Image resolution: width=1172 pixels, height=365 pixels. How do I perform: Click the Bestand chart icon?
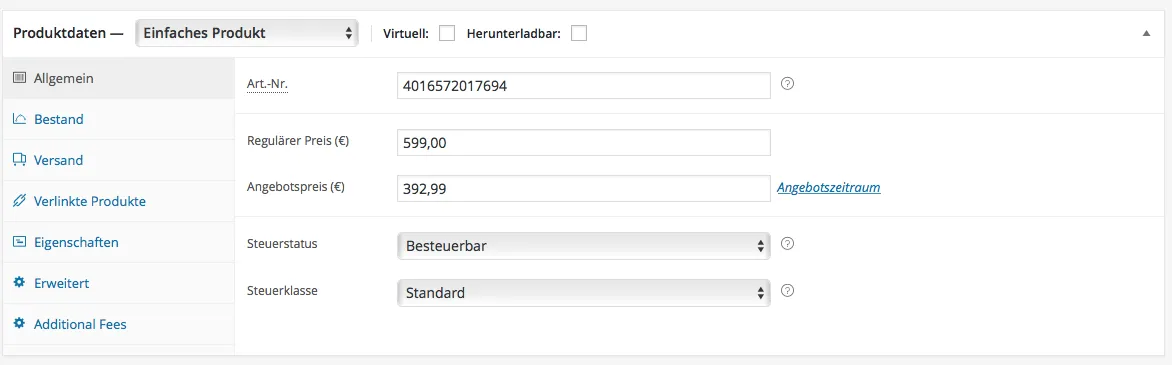pyautogui.click(x=20, y=119)
